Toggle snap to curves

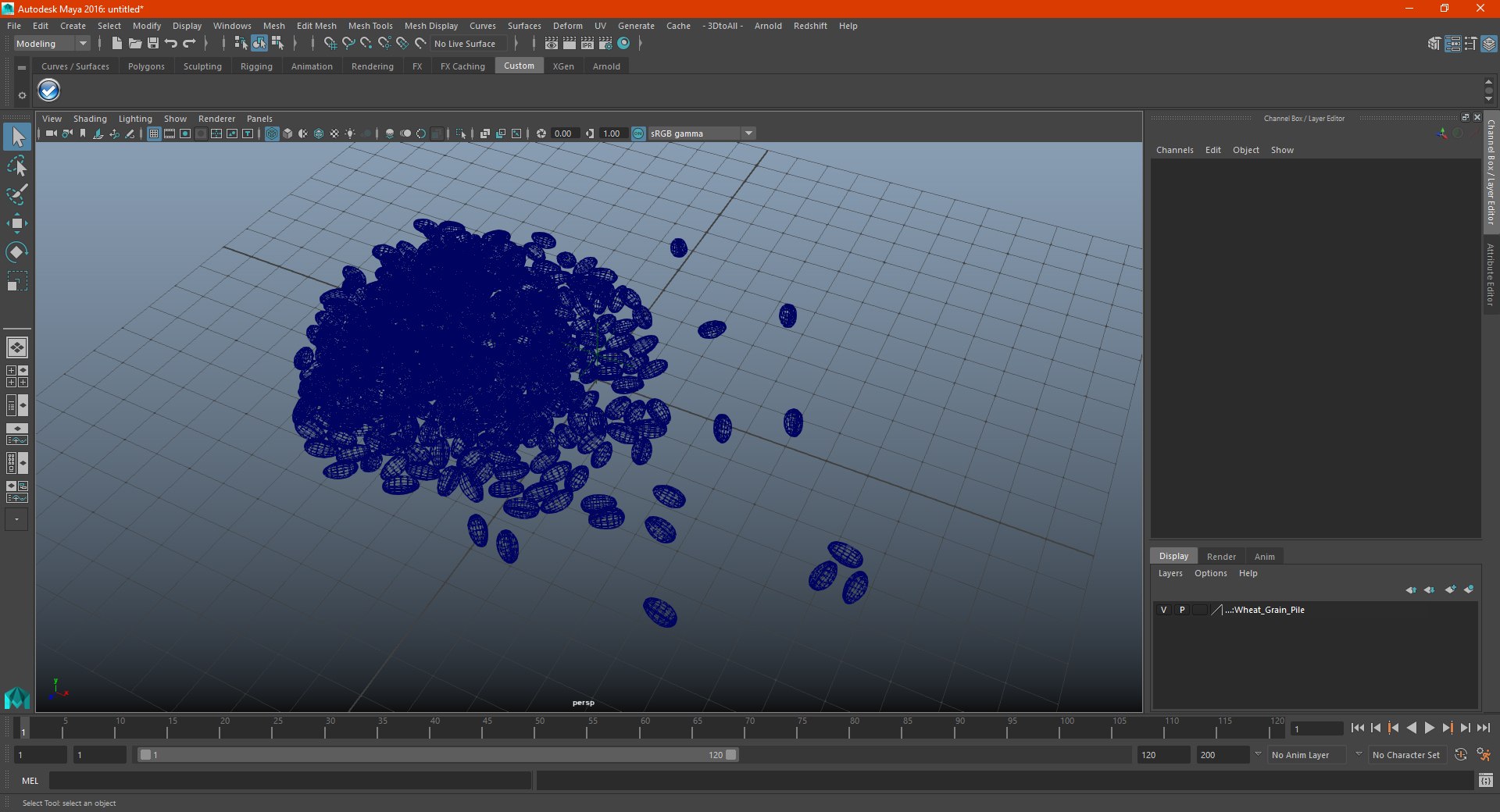click(x=348, y=44)
